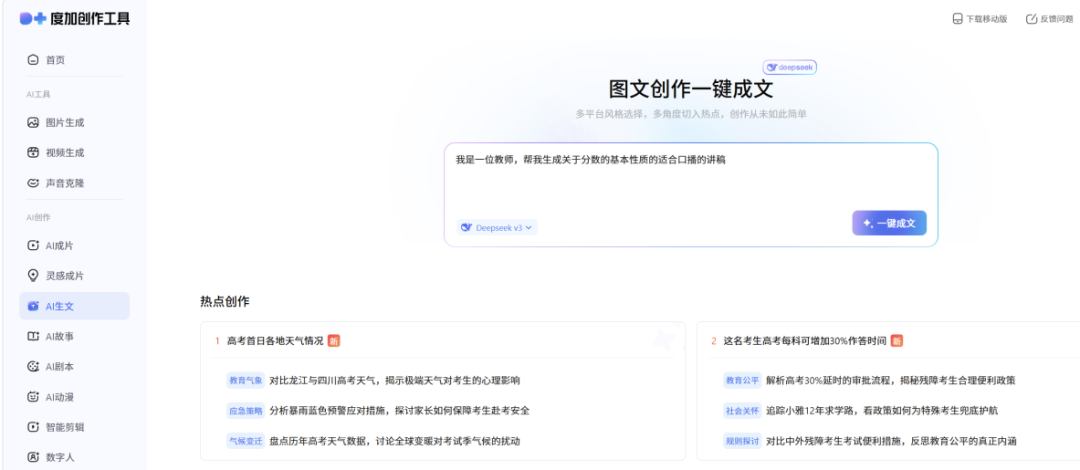This screenshot has width=1080, height=470.
Task: Click the deepseek badge above the title
Action: point(790,68)
